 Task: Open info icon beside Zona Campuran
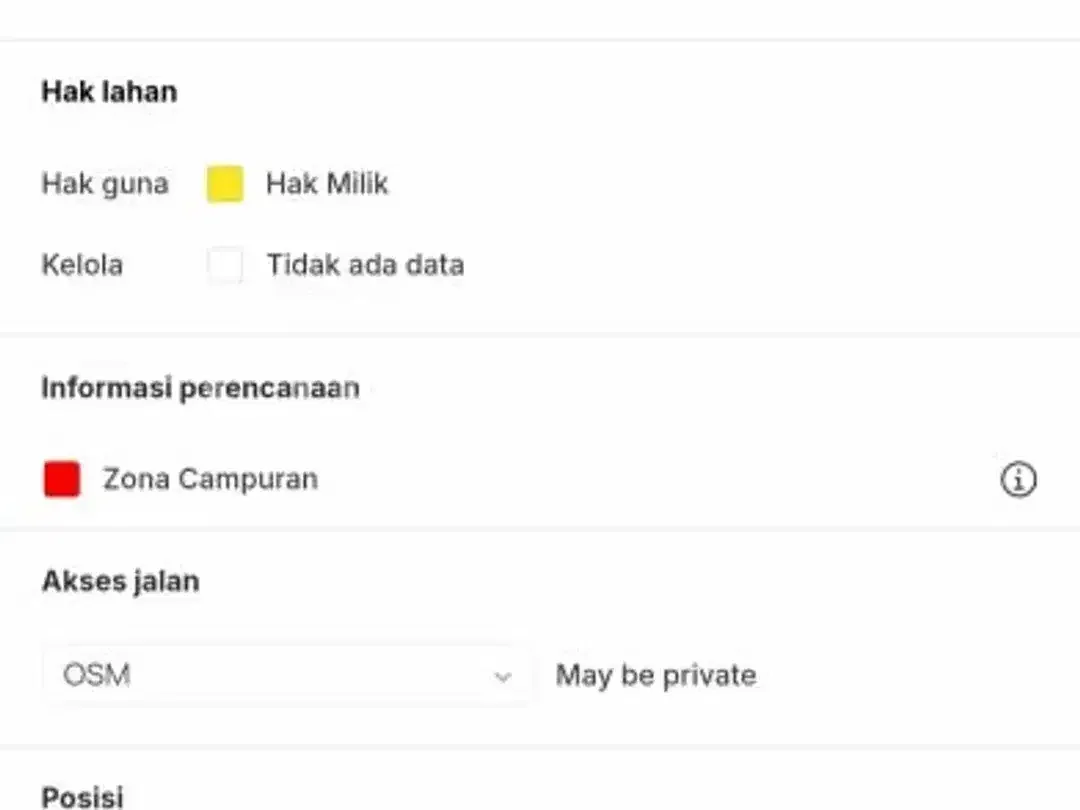[x=1018, y=479]
